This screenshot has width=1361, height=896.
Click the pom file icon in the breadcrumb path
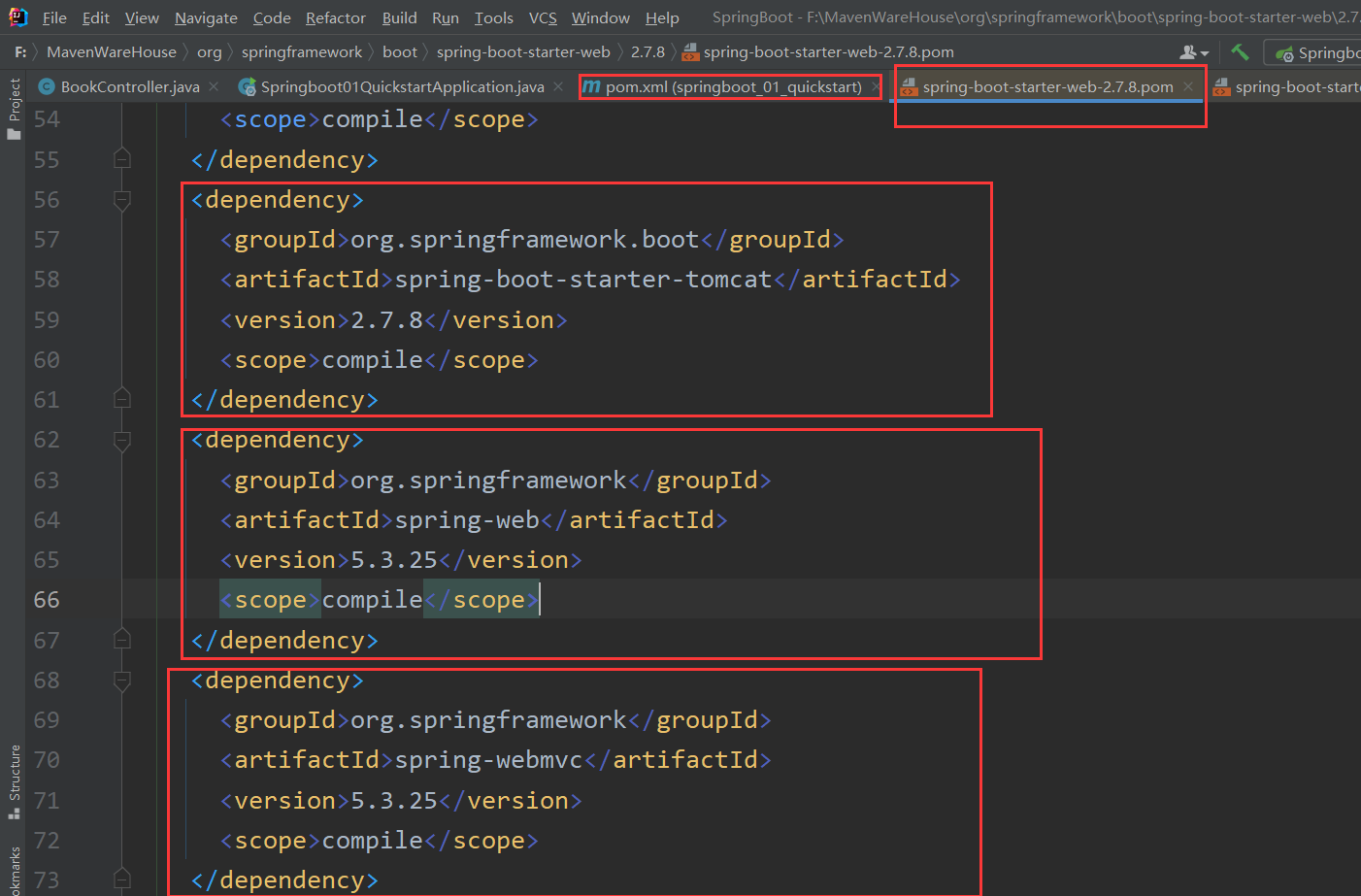point(690,51)
